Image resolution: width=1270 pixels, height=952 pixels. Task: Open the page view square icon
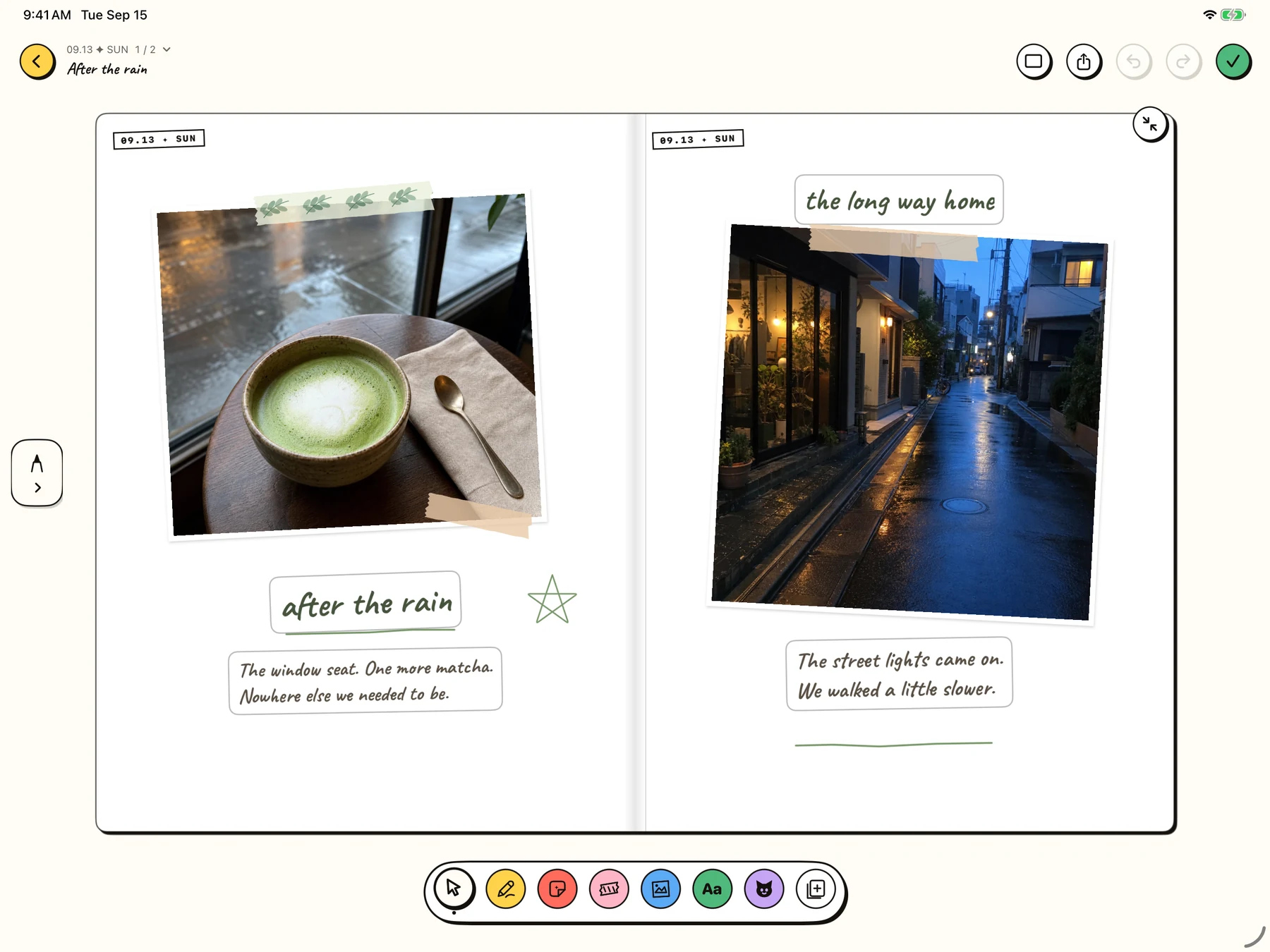click(1034, 61)
